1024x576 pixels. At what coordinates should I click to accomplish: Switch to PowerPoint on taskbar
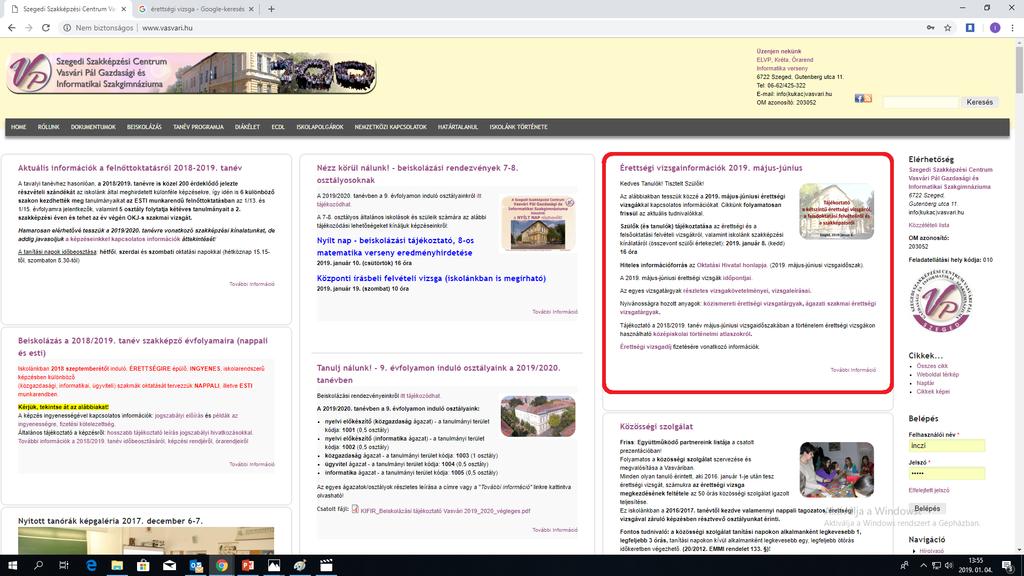(x=248, y=566)
